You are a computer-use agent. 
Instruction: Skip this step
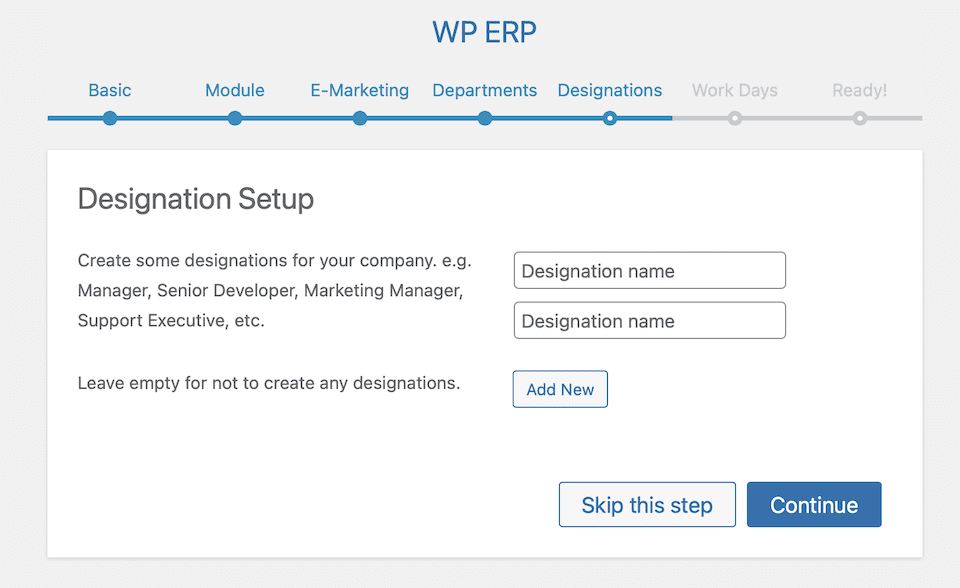[646, 504]
